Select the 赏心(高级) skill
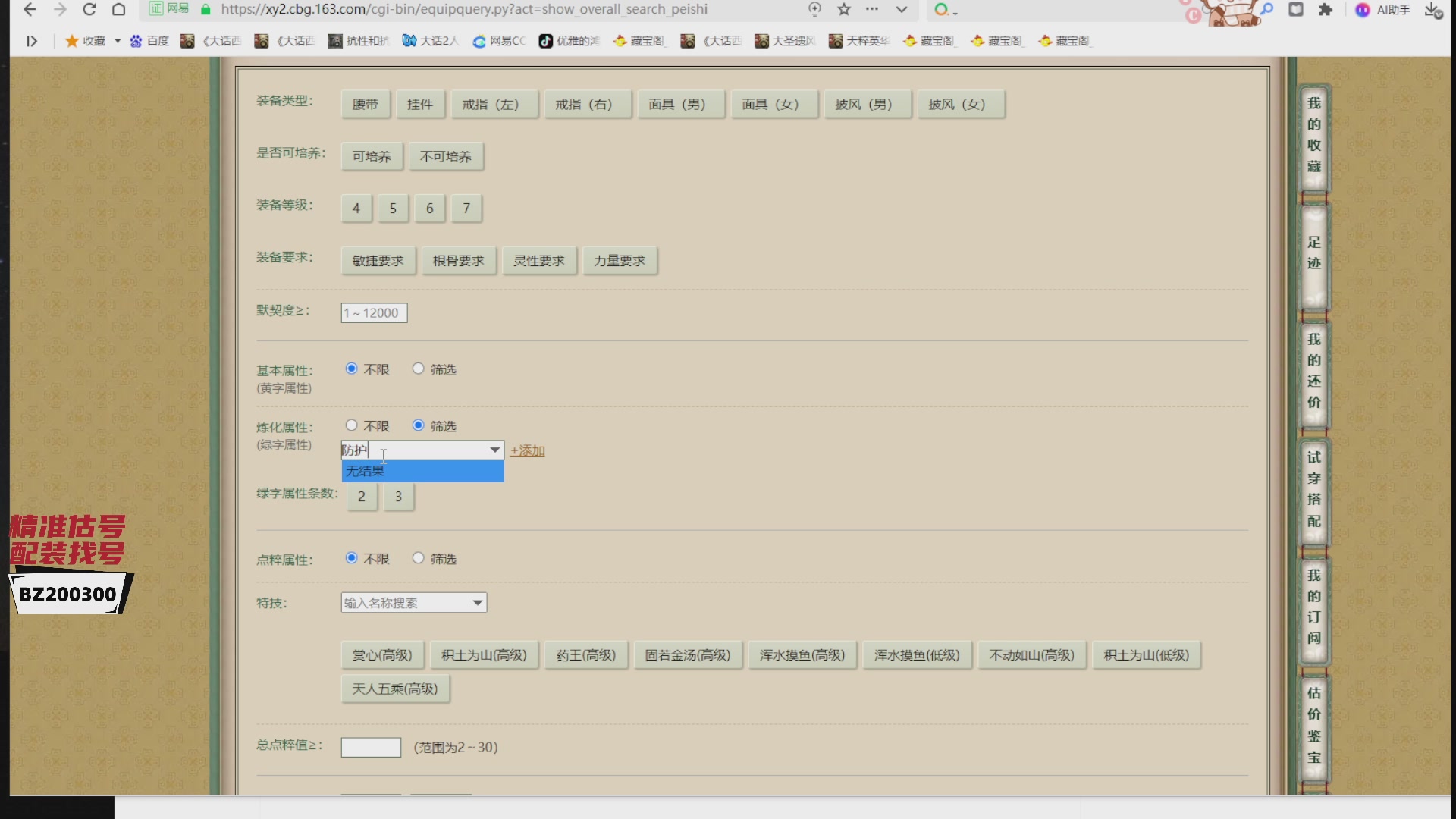This screenshot has width=1456, height=819. [x=382, y=654]
